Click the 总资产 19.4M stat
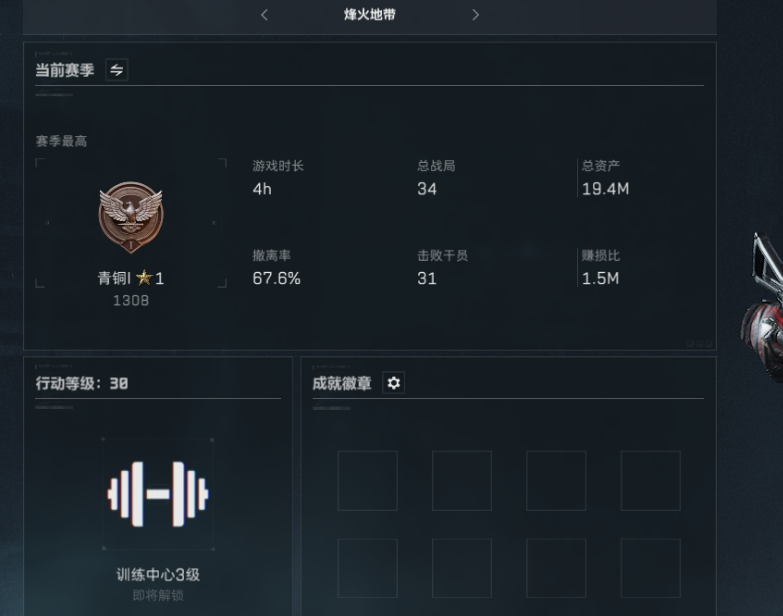 pos(605,178)
